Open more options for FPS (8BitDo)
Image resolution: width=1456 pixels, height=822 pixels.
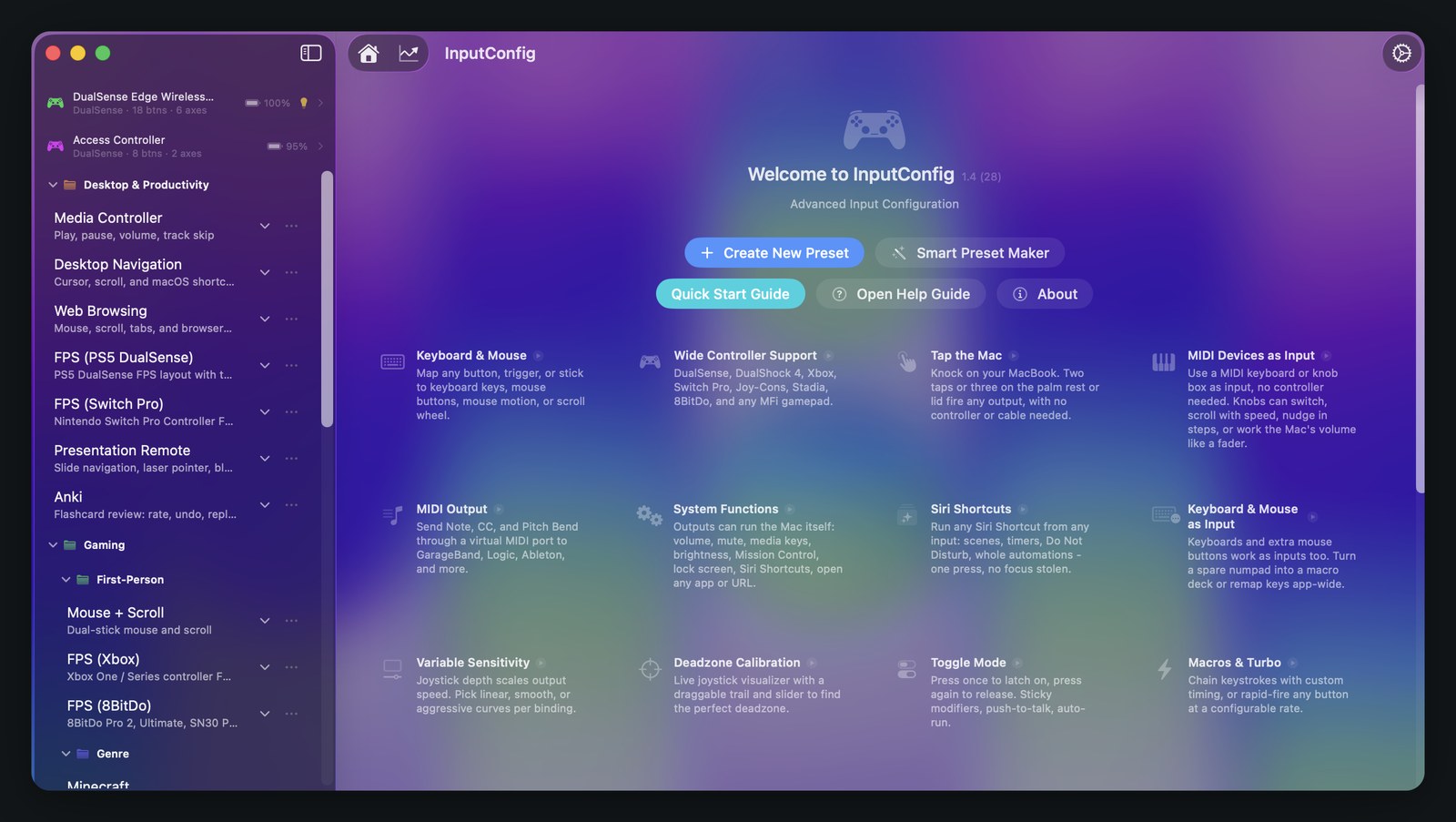click(x=291, y=714)
